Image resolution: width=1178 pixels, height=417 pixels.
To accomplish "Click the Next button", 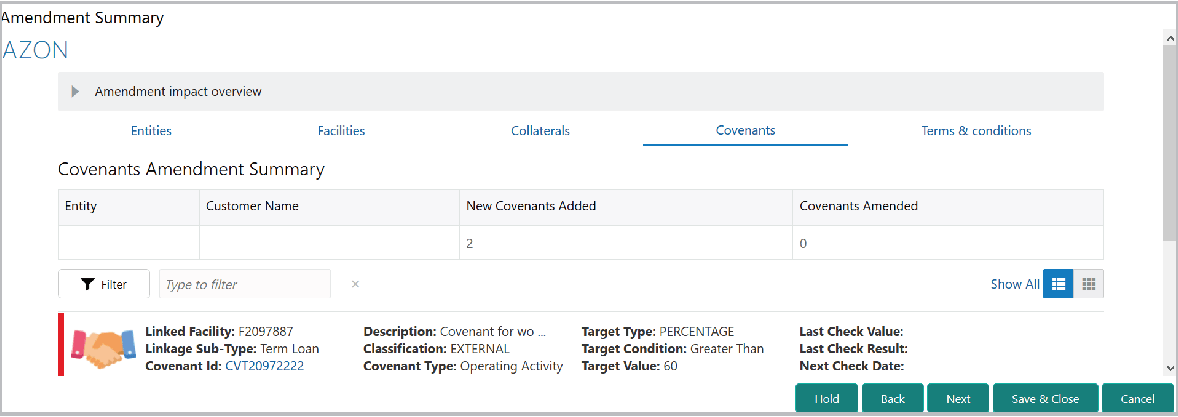I will [958, 399].
